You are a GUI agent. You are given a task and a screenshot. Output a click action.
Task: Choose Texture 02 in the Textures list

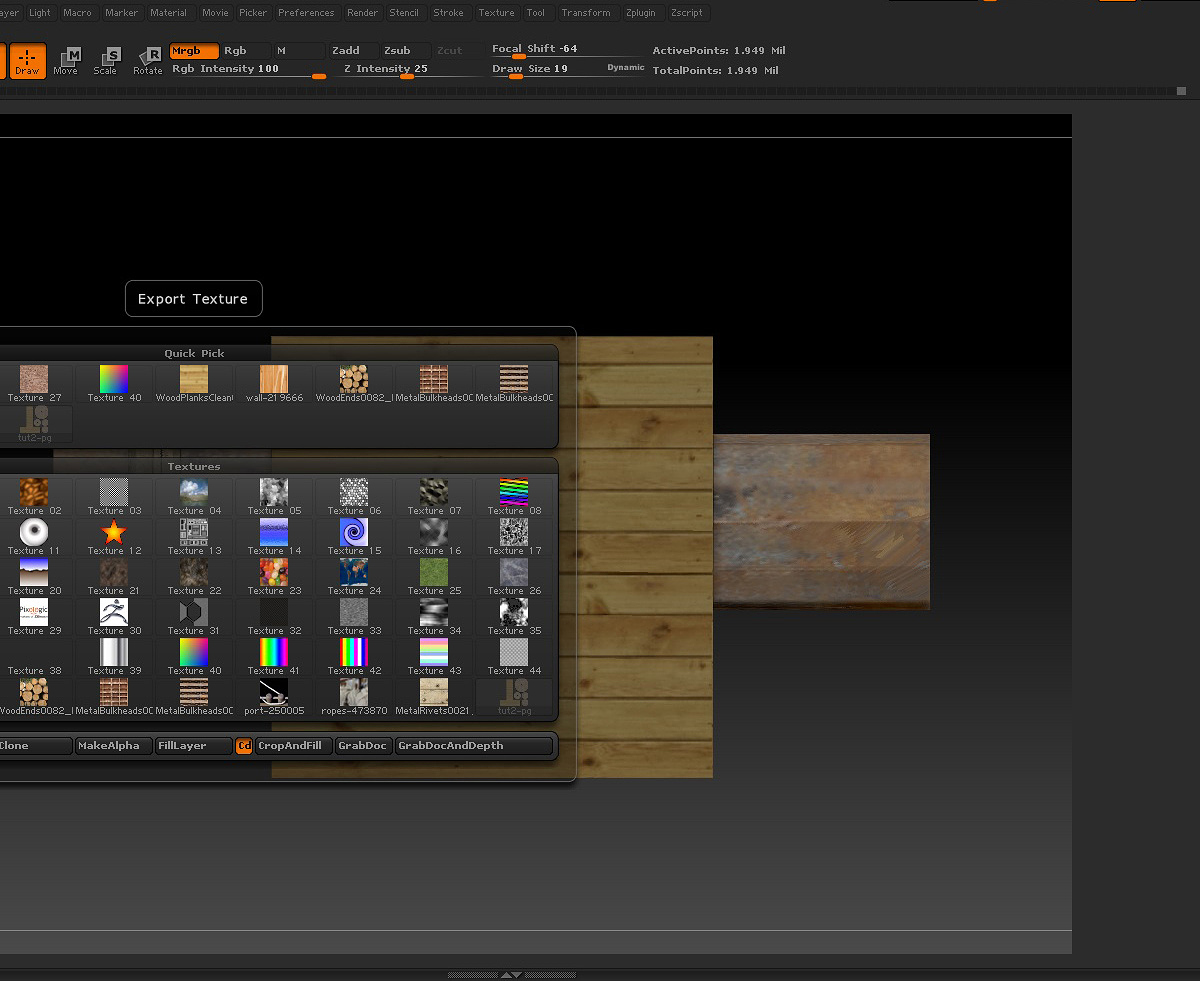tap(34, 497)
